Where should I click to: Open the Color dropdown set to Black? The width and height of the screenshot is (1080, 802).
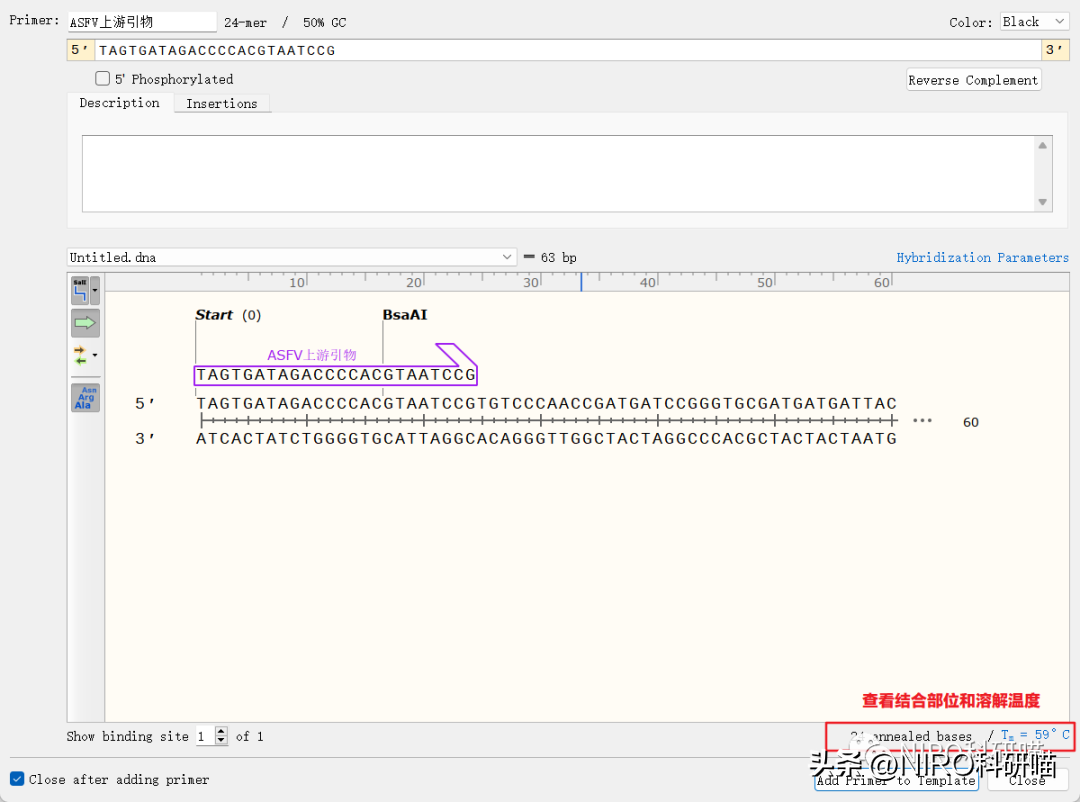(x=1034, y=22)
